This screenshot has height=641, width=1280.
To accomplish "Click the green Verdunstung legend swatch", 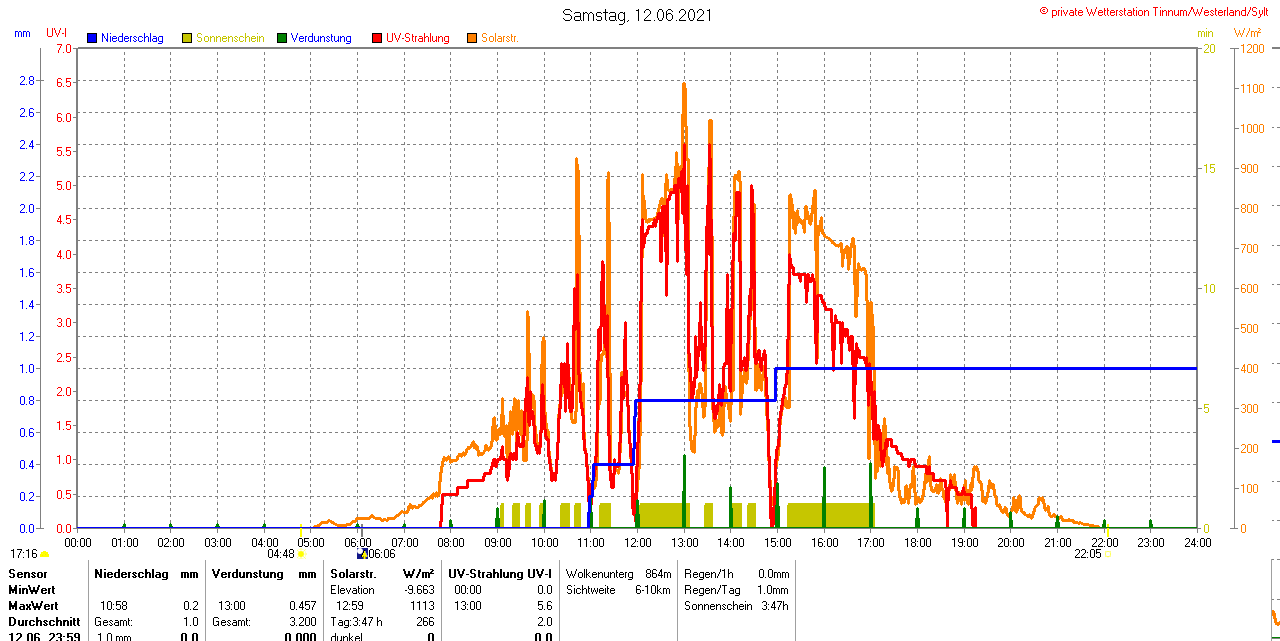I will tap(282, 38).
